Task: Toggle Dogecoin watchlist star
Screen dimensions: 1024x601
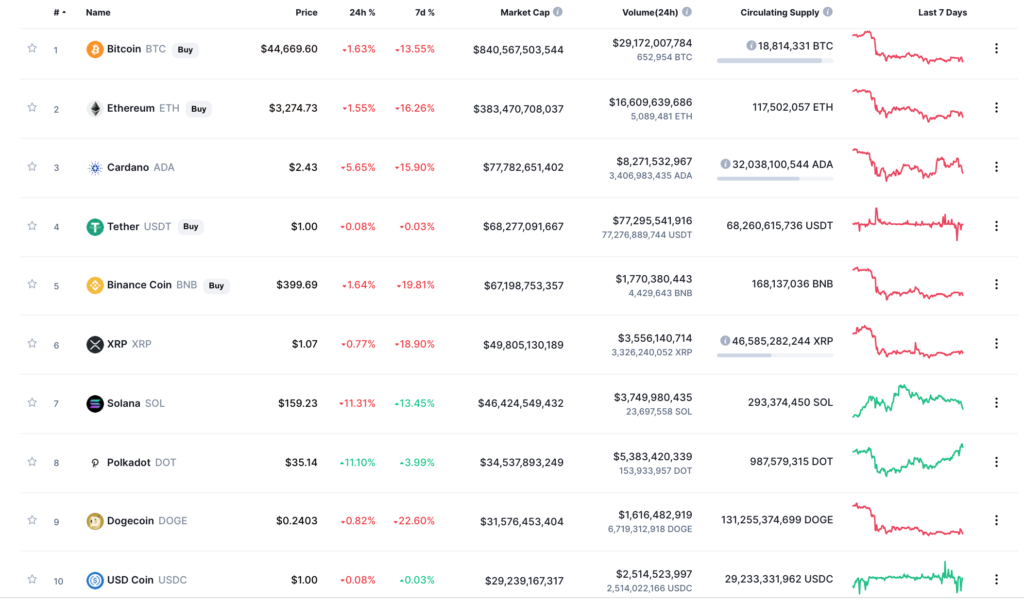Action: tap(31, 520)
